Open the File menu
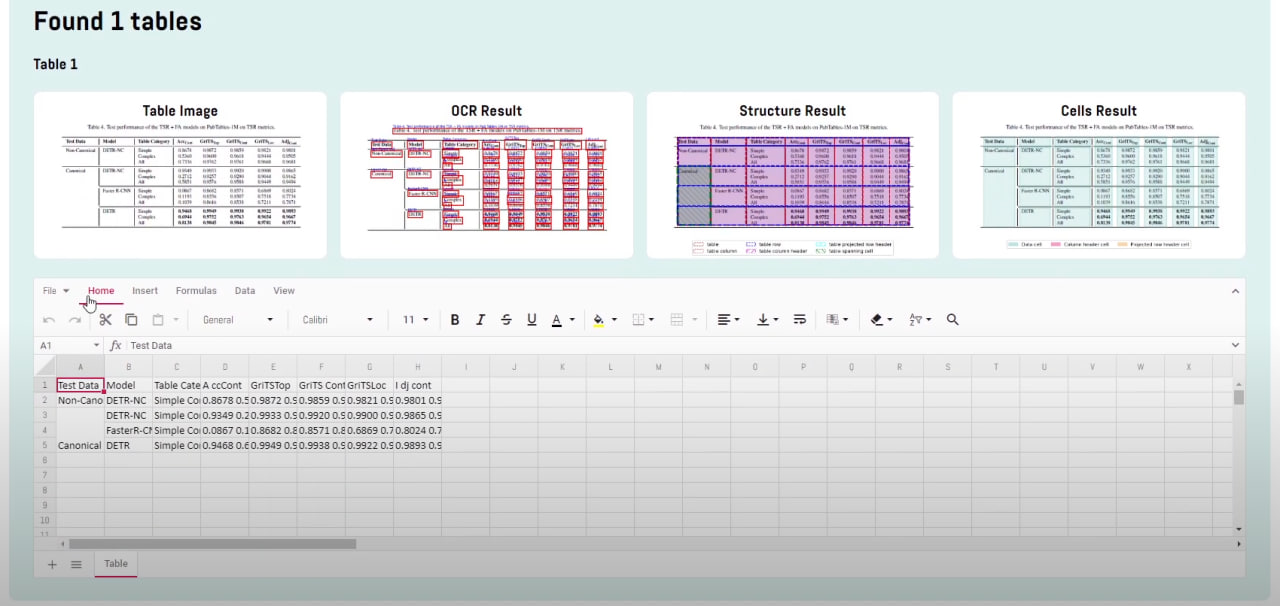Image resolution: width=1280 pixels, height=606 pixels. click(56, 291)
